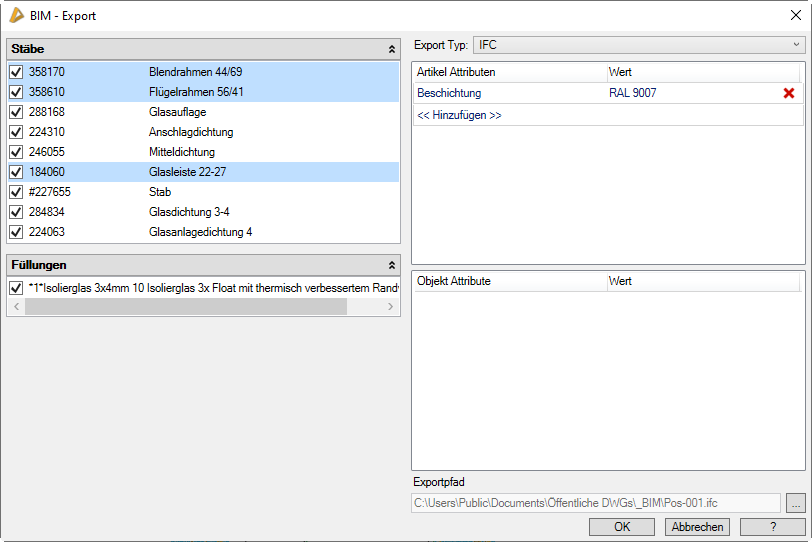Click << Hinzufügen >> to add attribute

(x=459, y=115)
